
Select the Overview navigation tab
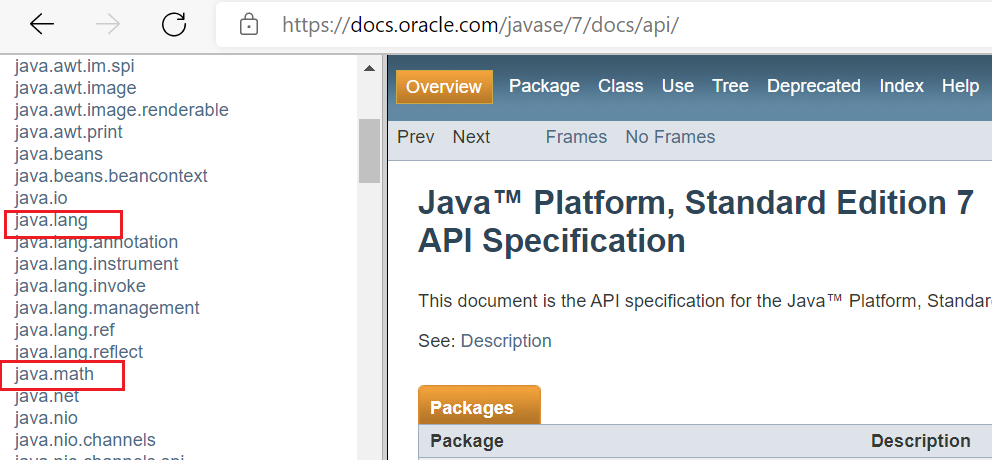444,87
